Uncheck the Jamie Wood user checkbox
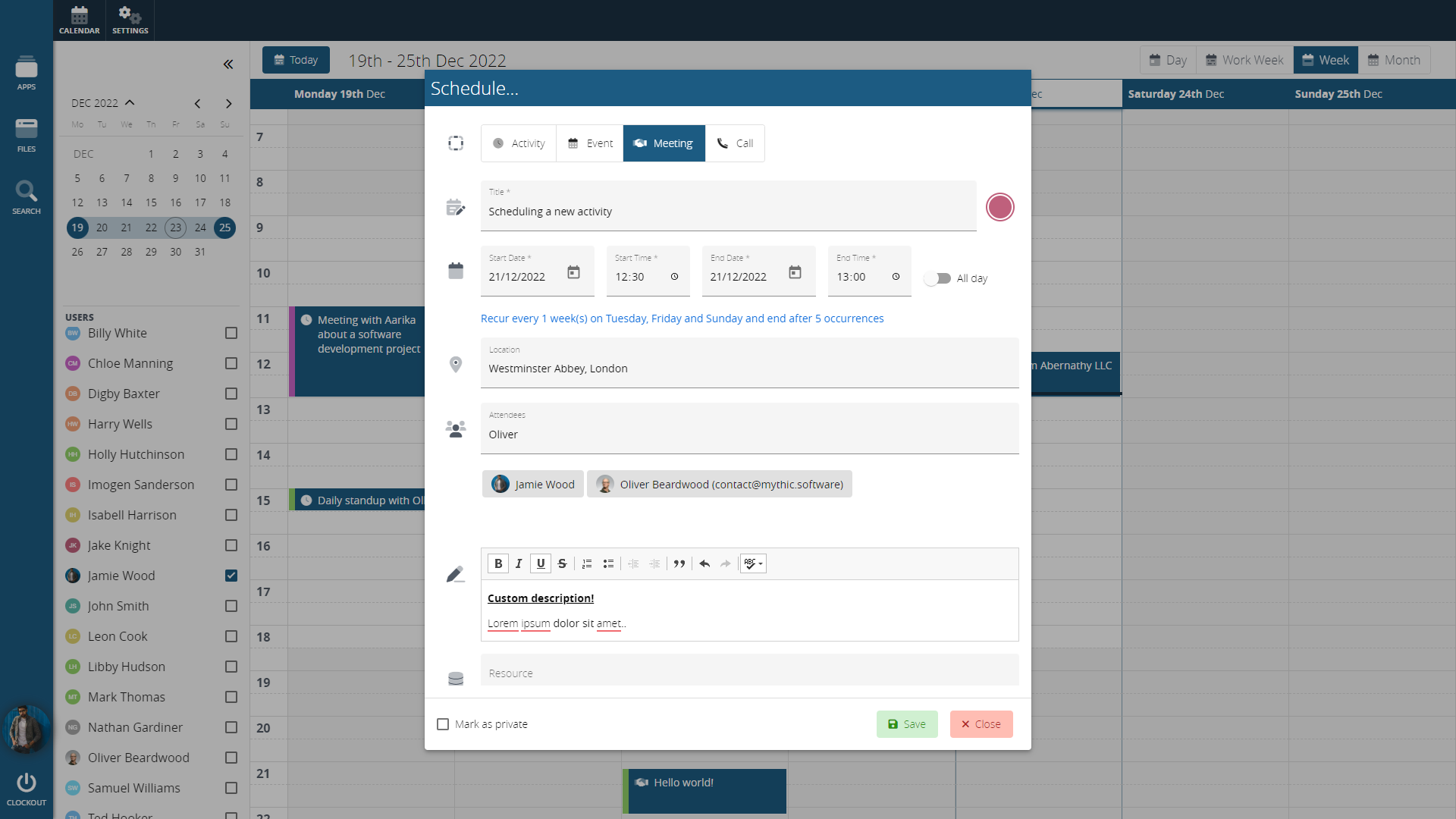This screenshot has width=1456, height=819. 231,576
